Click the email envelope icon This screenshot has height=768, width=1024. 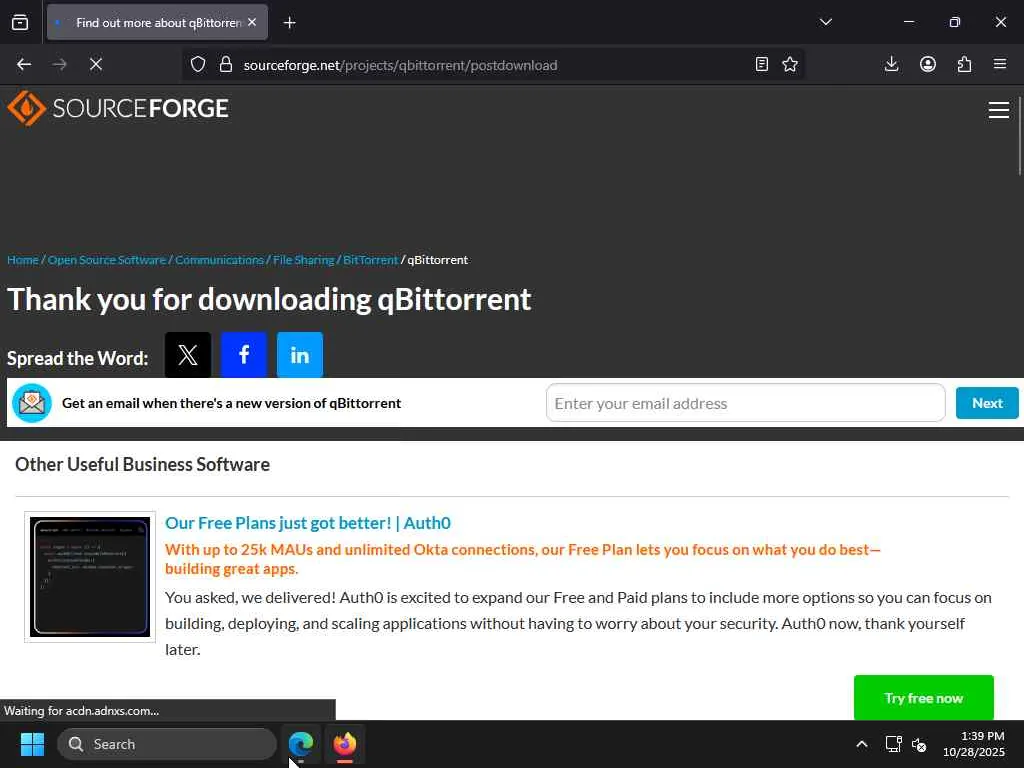point(32,403)
